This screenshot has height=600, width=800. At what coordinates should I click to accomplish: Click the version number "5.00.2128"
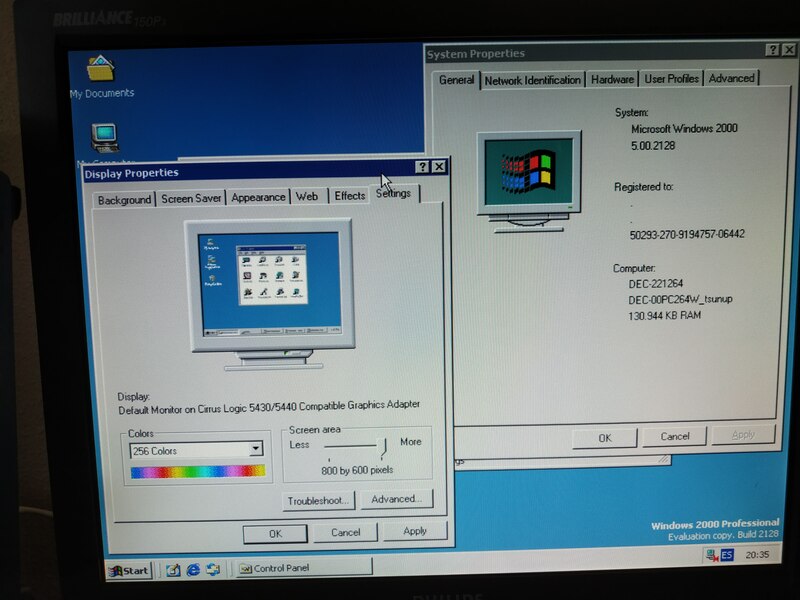point(653,146)
